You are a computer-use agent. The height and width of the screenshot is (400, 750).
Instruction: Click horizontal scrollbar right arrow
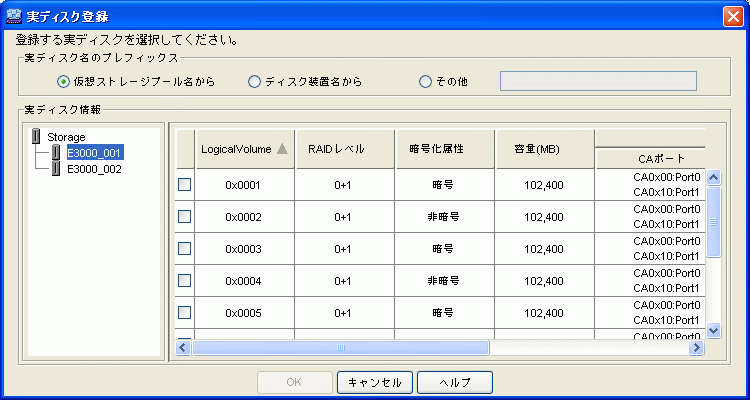coord(696,347)
